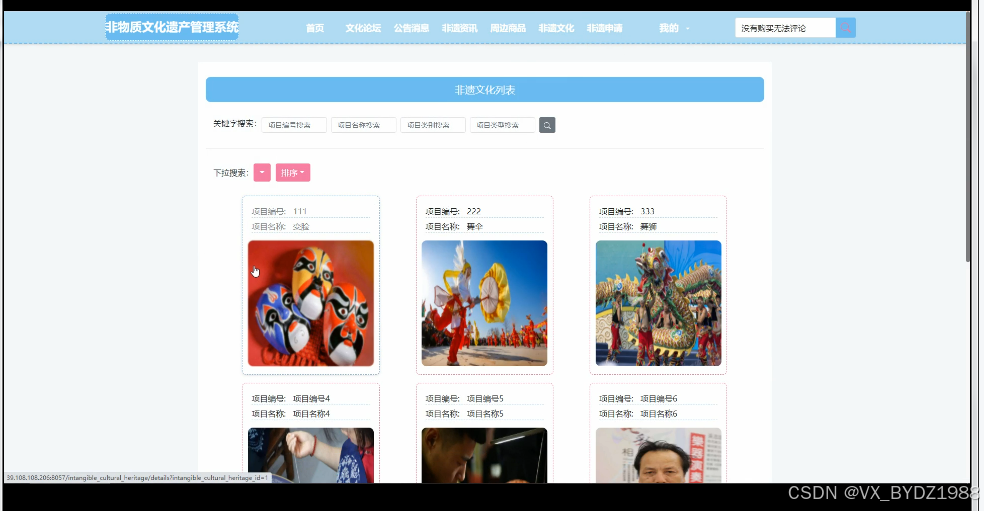Open the unlabeled pink dropdown beside 下拉搜索

pos(262,173)
